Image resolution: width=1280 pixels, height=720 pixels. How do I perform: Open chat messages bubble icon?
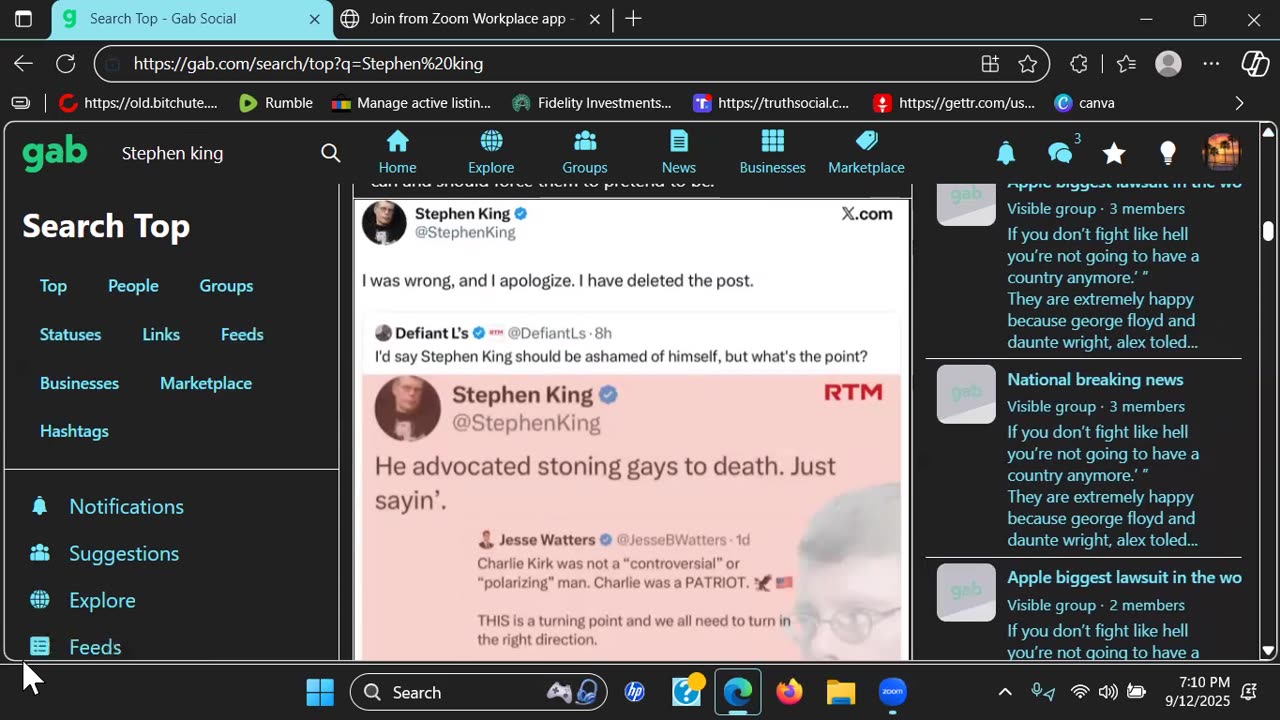[x=1060, y=153]
